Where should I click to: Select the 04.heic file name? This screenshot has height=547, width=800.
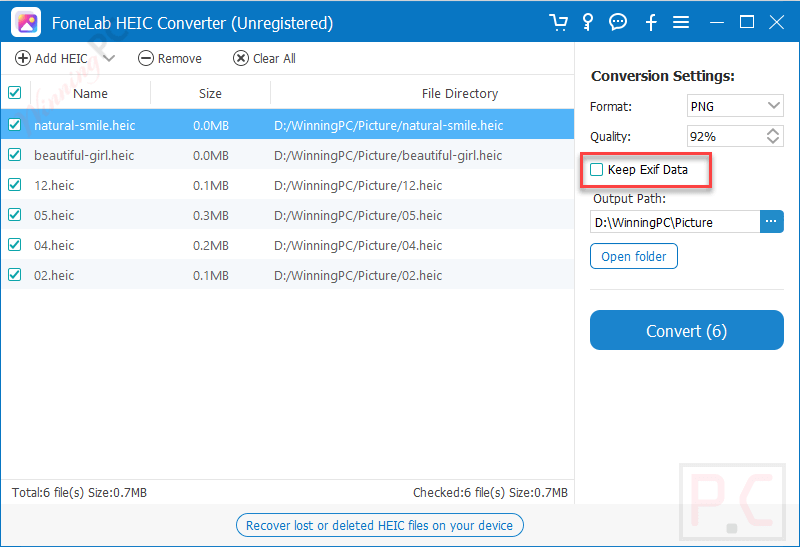pyautogui.click(x=54, y=246)
